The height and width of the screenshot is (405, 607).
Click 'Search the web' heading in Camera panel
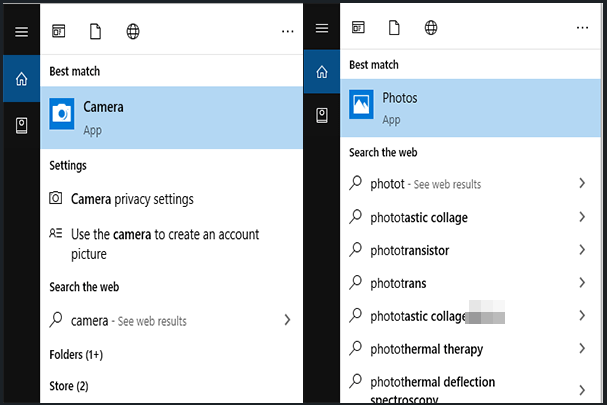(84, 287)
